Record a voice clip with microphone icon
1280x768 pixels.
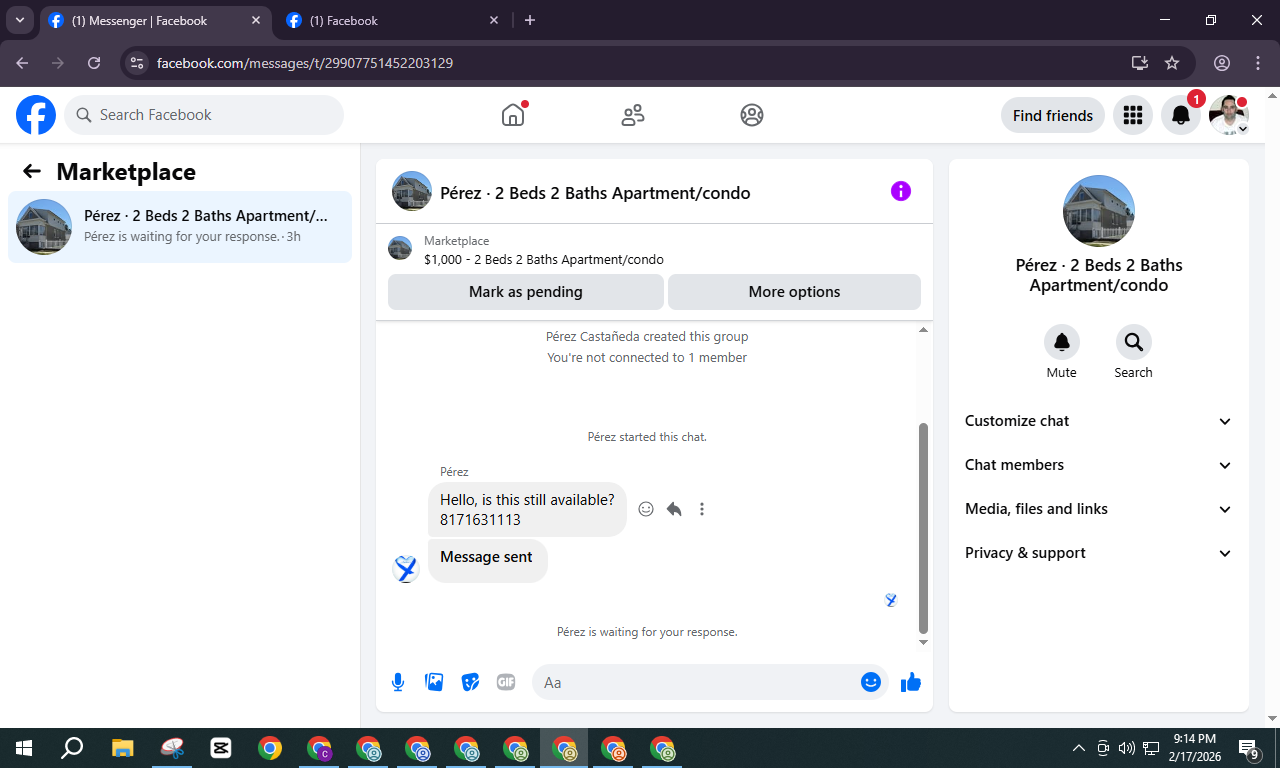tap(398, 682)
